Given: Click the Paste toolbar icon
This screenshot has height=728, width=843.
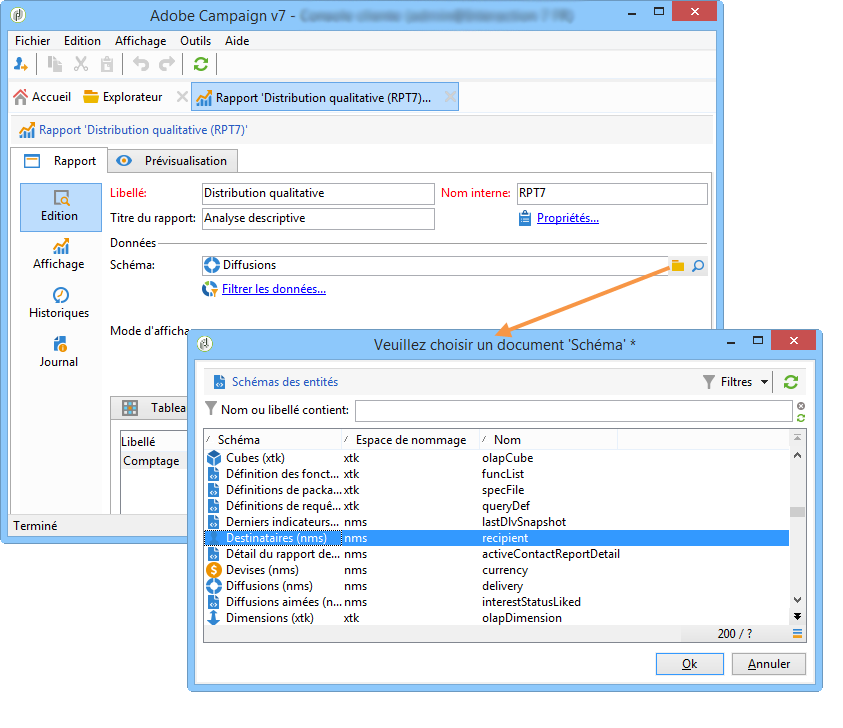Looking at the screenshot, I should (x=107, y=64).
